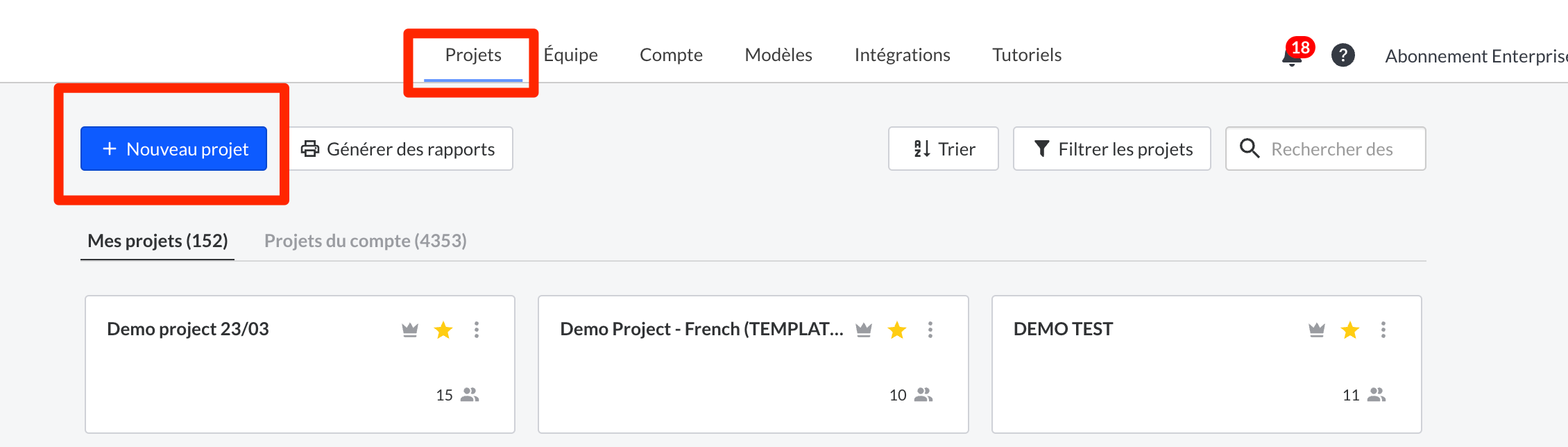Open the Demo project 23/03 title
Screen dimensions: 1568x447
[x=188, y=329]
